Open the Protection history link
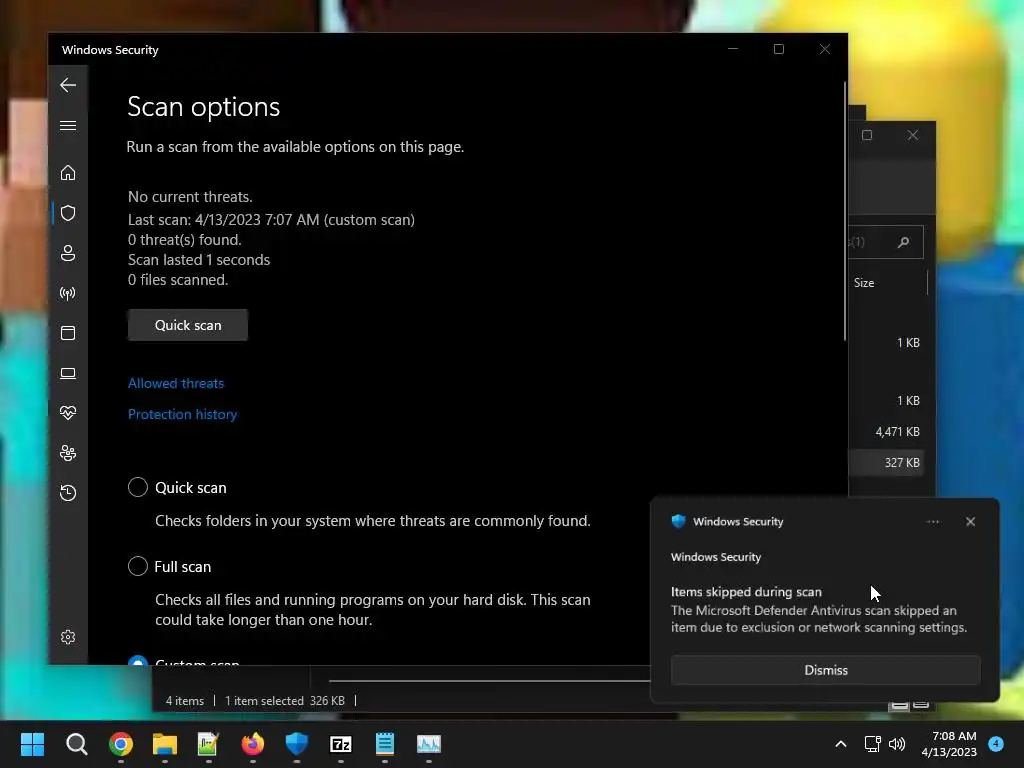Image resolution: width=1024 pixels, height=768 pixels. click(182, 414)
